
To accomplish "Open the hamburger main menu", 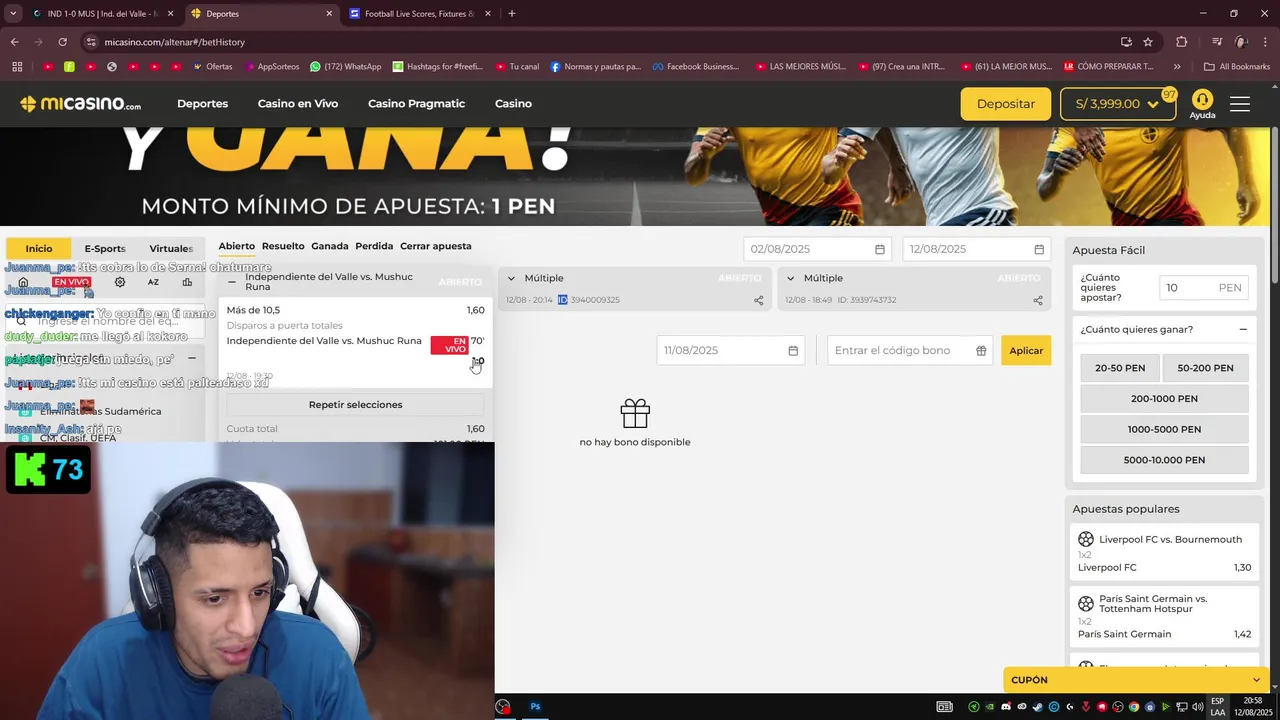I will (1240, 104).
